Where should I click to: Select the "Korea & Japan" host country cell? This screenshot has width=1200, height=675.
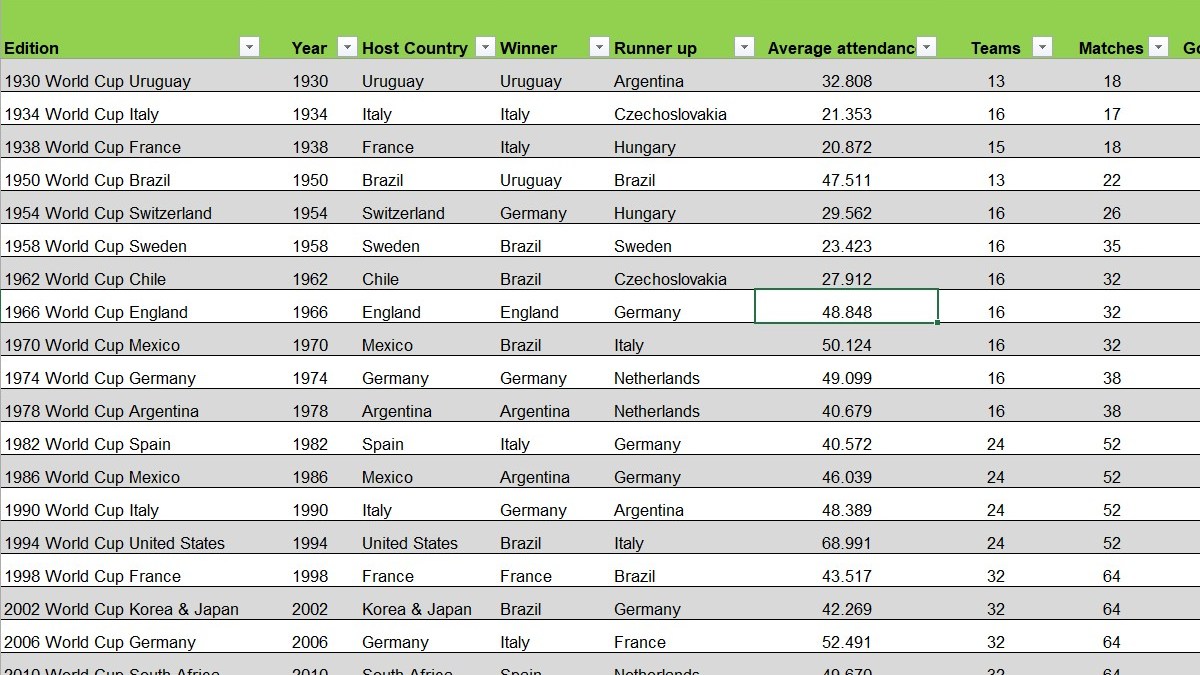click(x=416, y=609)
